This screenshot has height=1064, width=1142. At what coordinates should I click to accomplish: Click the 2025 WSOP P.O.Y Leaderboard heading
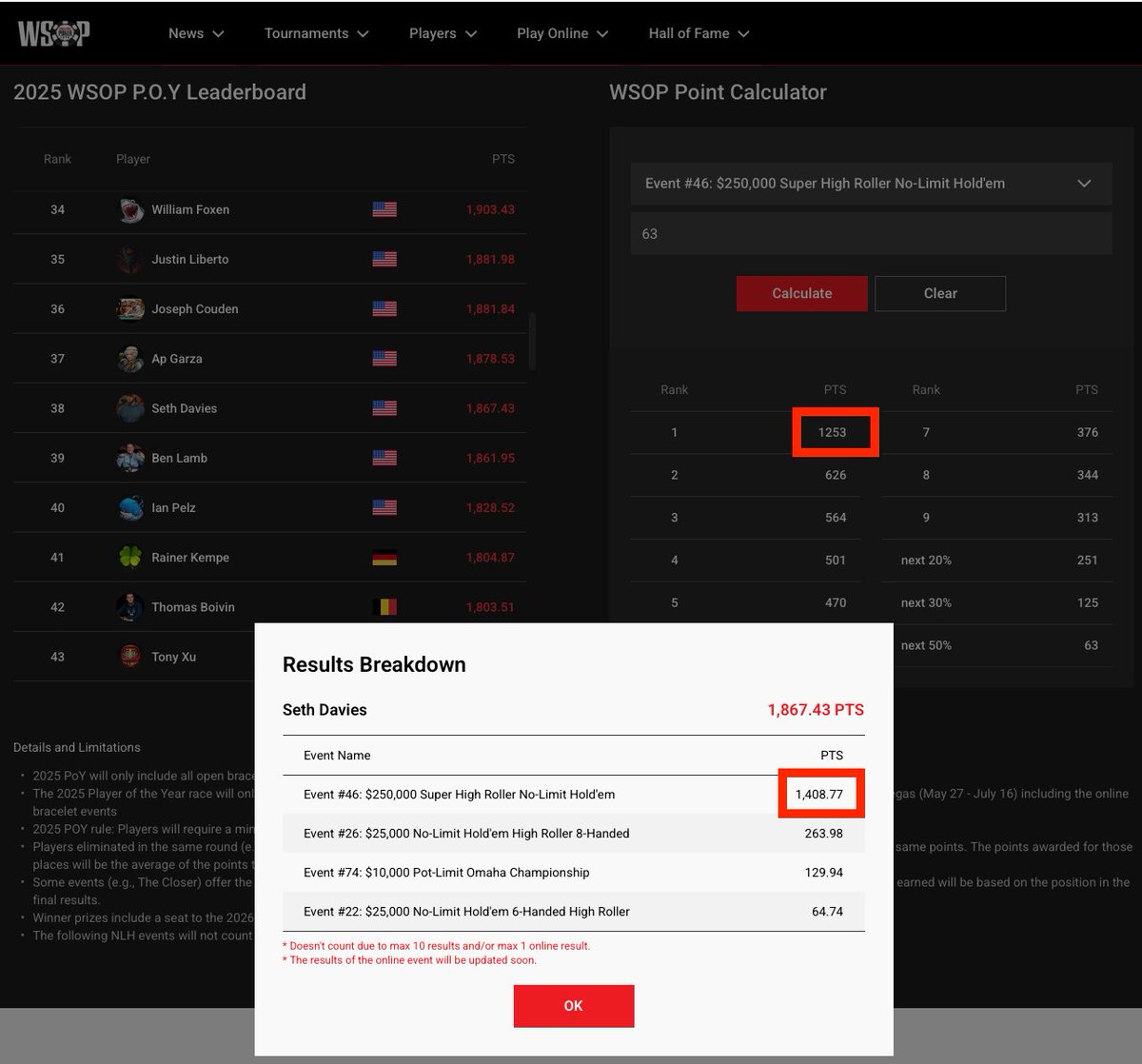[x=160, y=92]
